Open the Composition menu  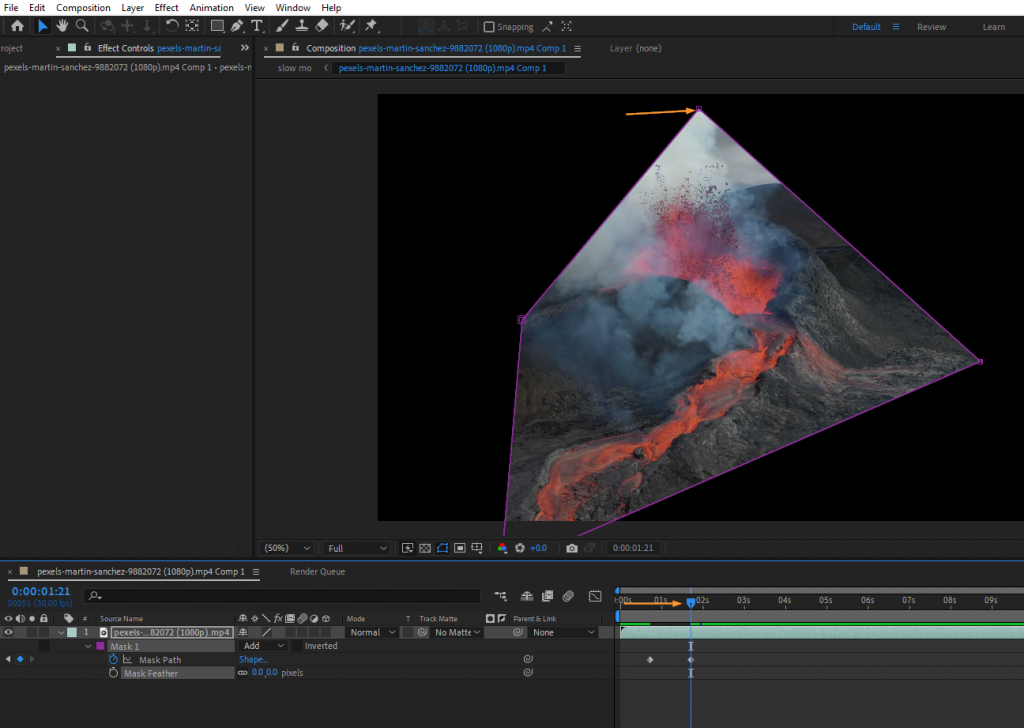[x=83, y=7]
